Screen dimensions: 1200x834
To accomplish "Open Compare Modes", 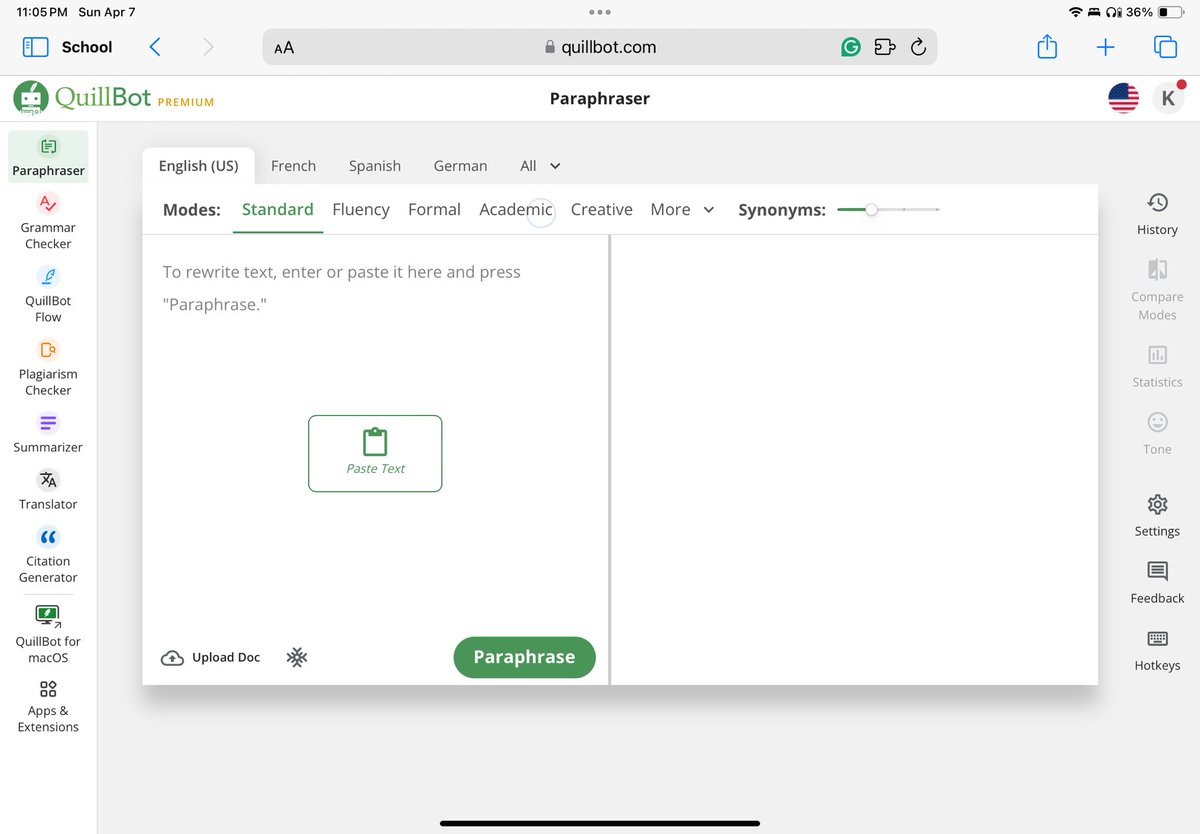I will (1157, 290).
